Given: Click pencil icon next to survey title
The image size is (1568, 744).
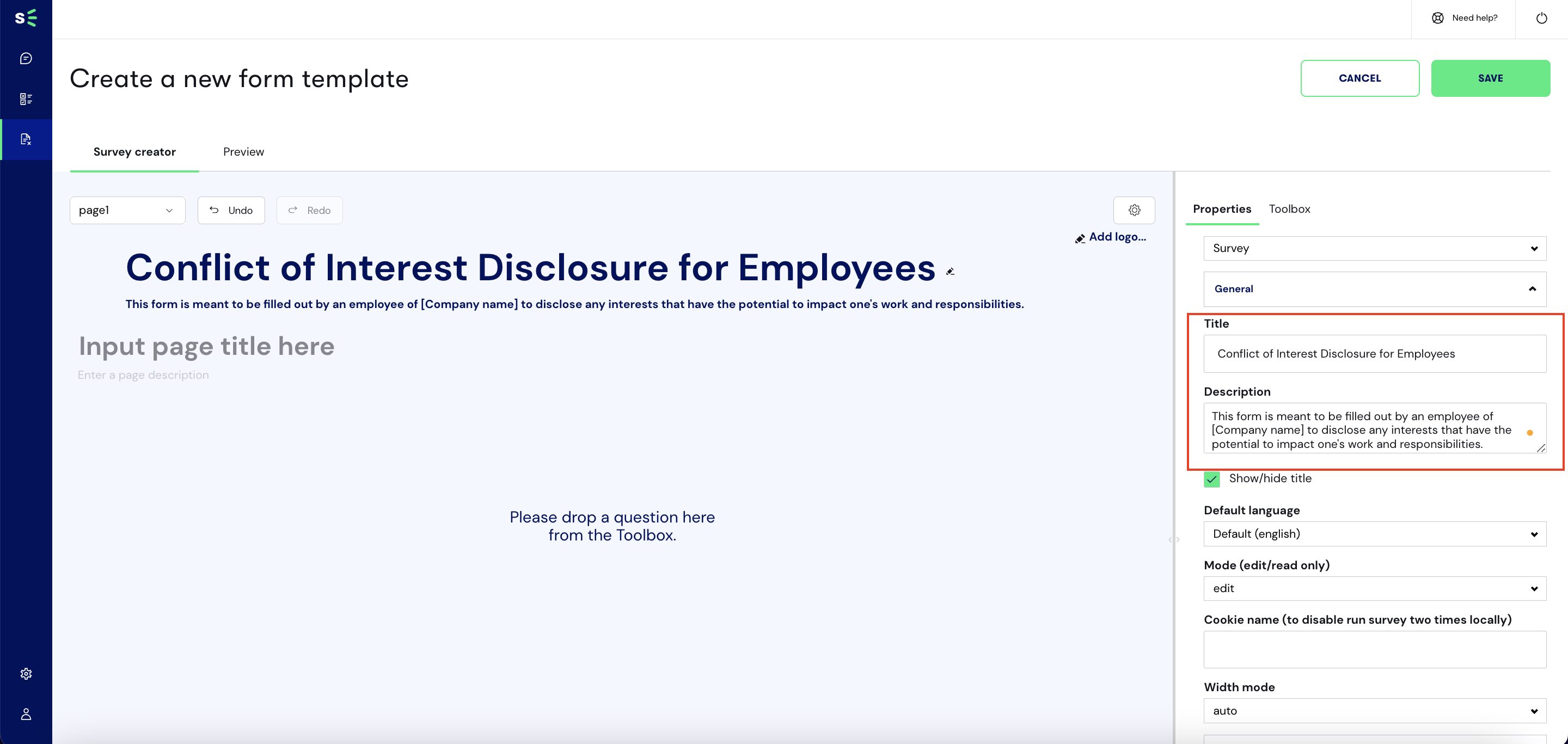Looking at the screenshot, I should point(950,272).
